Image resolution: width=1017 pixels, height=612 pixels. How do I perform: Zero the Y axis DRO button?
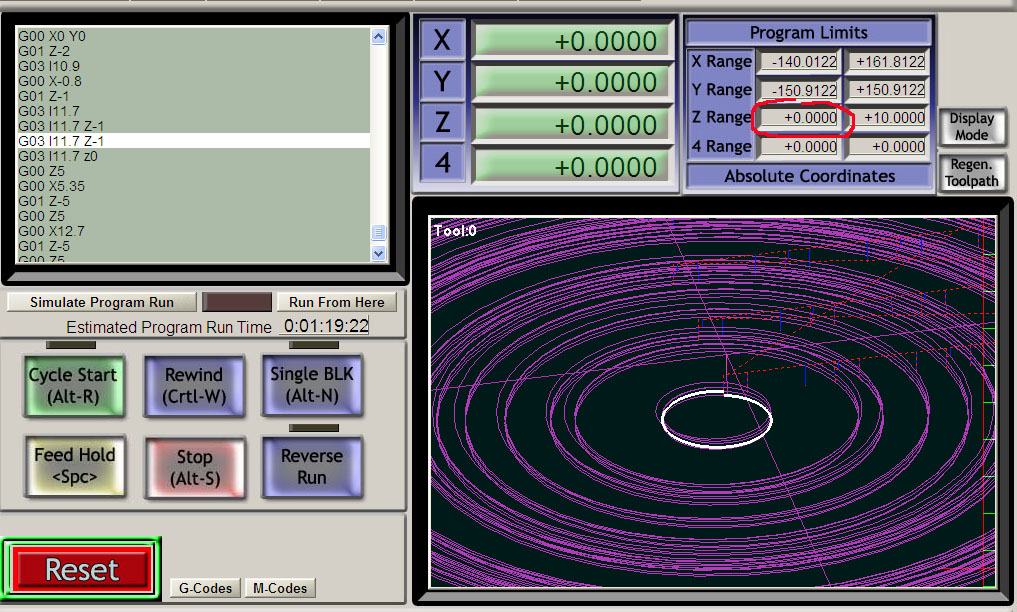pyautogui.click(x=442, y=82)
